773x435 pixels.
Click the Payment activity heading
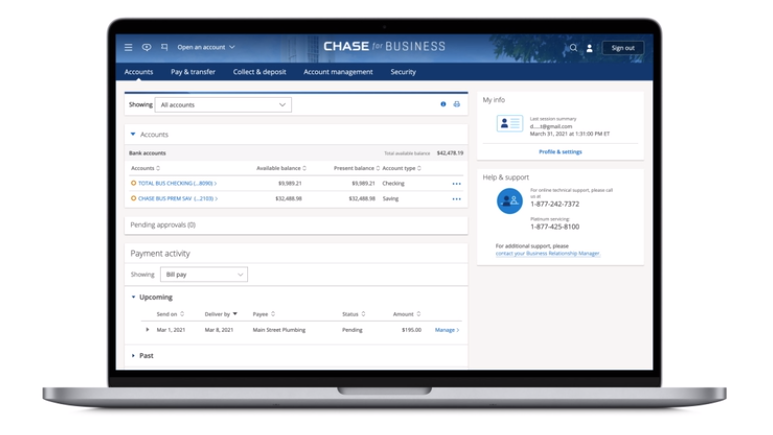point(160,254)
